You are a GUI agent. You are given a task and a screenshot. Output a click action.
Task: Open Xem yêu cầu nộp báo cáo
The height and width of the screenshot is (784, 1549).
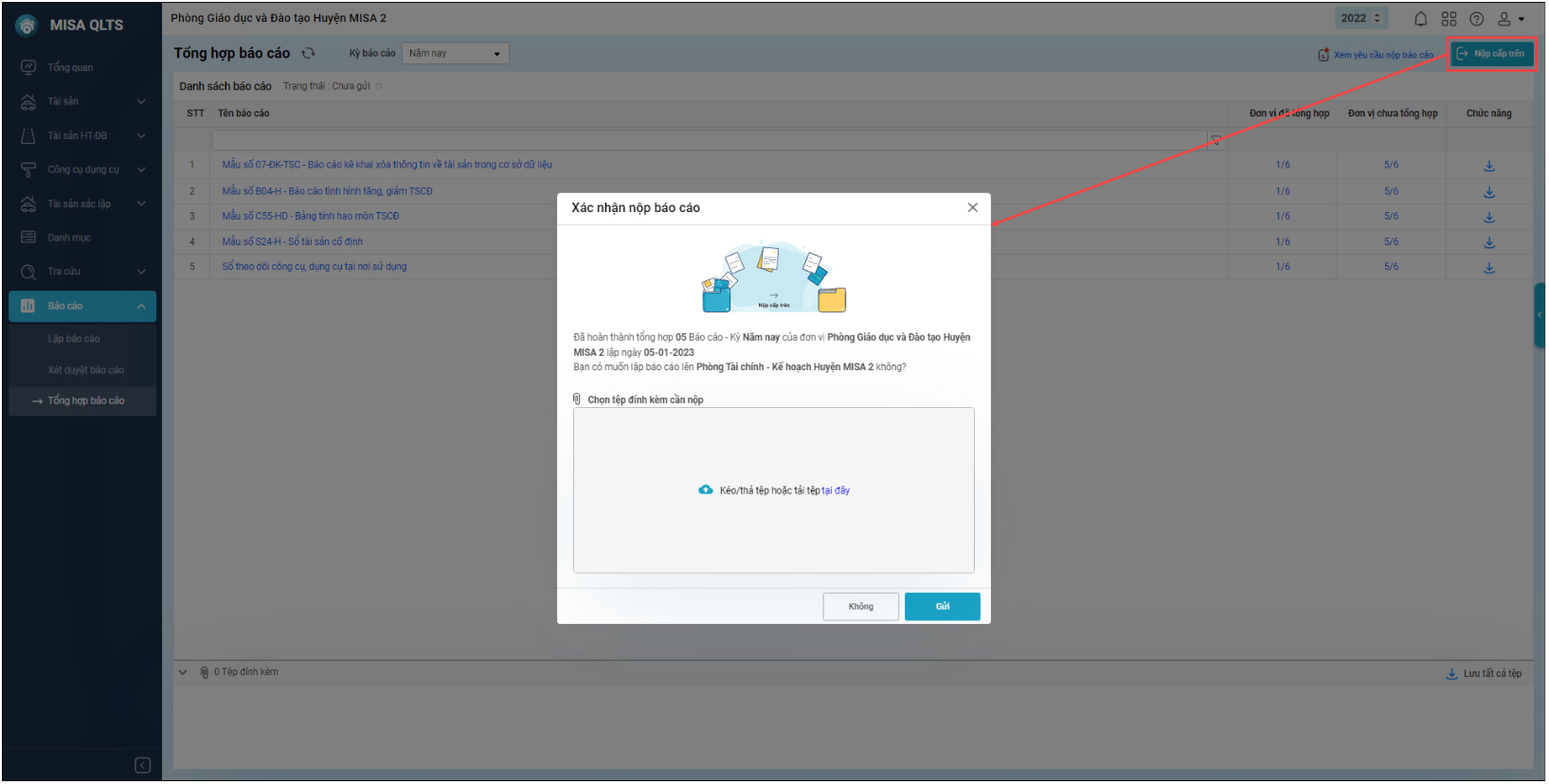(1376, 55)
